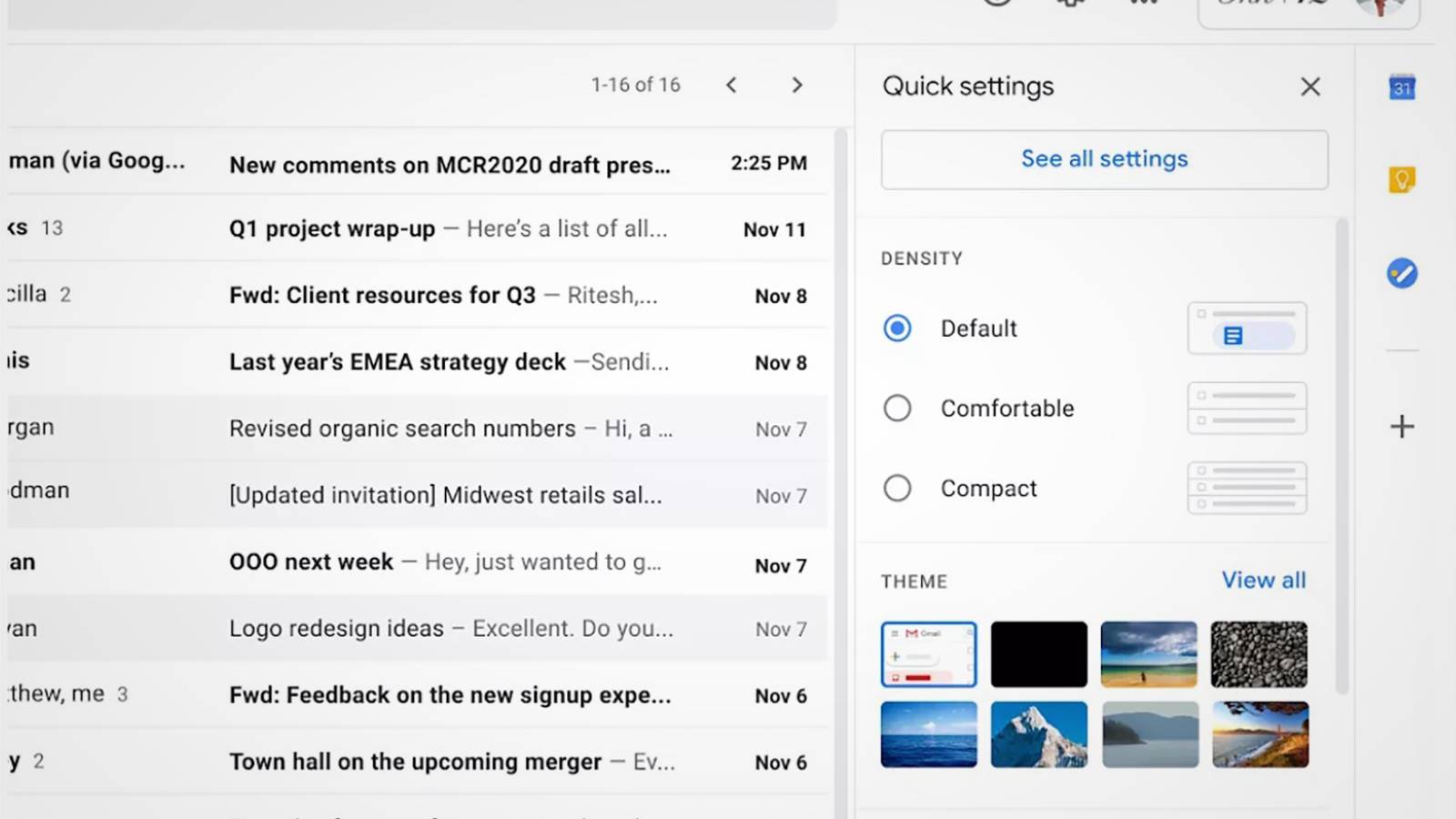Pick the snowy mountain theme thumbnail
Screen dimensions: 1456x819
pos(1038,734)
